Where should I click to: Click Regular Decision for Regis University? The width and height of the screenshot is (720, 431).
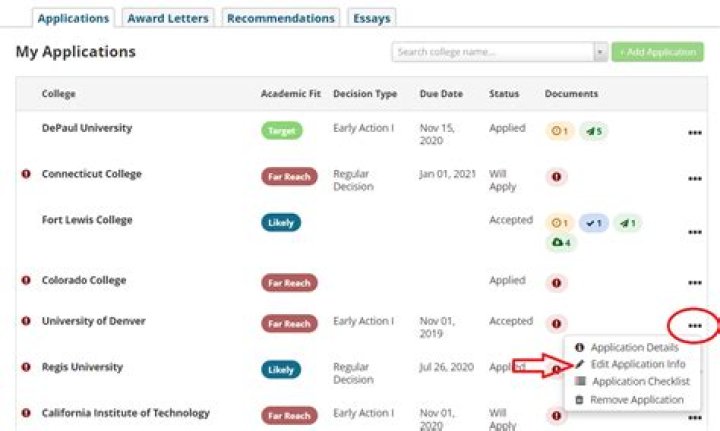point(353,373)
